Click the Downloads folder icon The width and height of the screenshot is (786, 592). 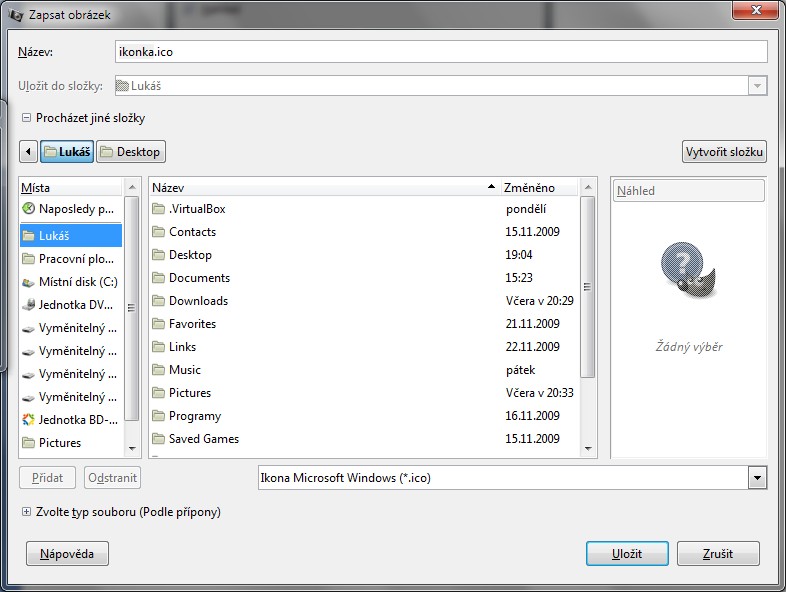click(158, 301)
